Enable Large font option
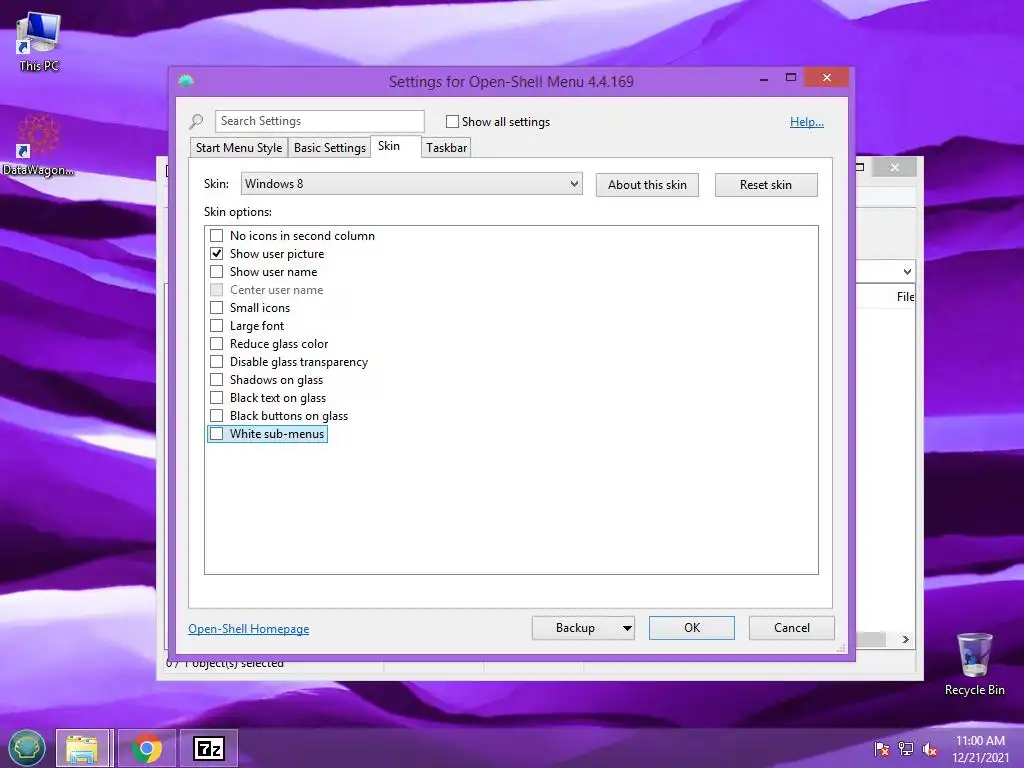 (x=217, y=326)
